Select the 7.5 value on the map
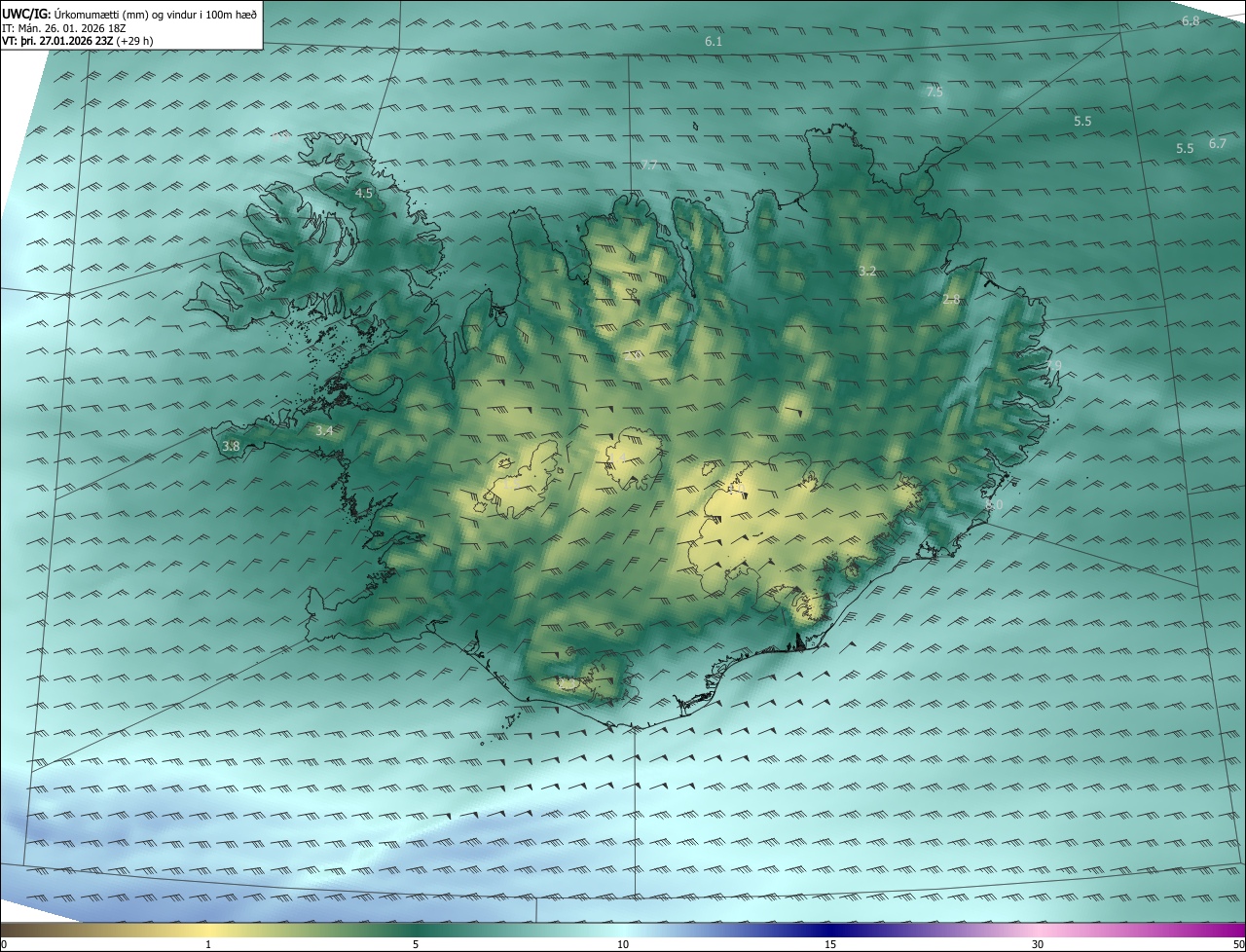Image resolution: width=1246 pixels, height=952 pixels. click(934, 92)
